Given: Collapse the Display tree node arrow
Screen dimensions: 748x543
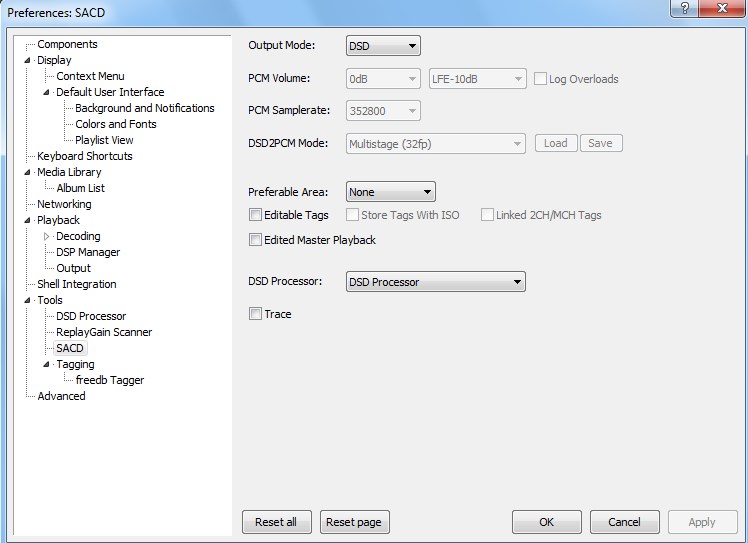Looking at the screenshot, I should coord(28,60).
